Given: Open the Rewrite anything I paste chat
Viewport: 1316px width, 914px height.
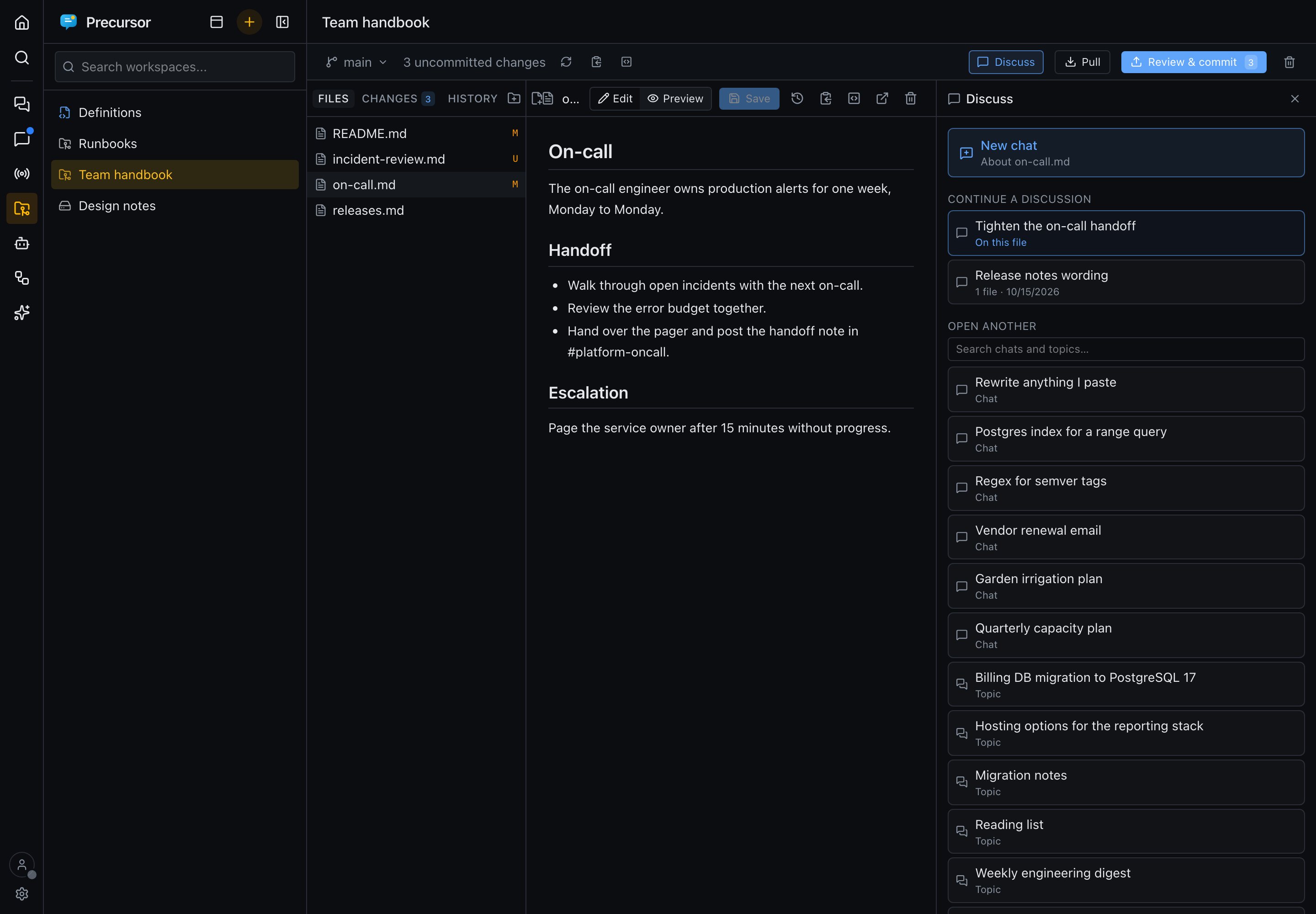Looking at the screenshot, I should point(1126,389).
